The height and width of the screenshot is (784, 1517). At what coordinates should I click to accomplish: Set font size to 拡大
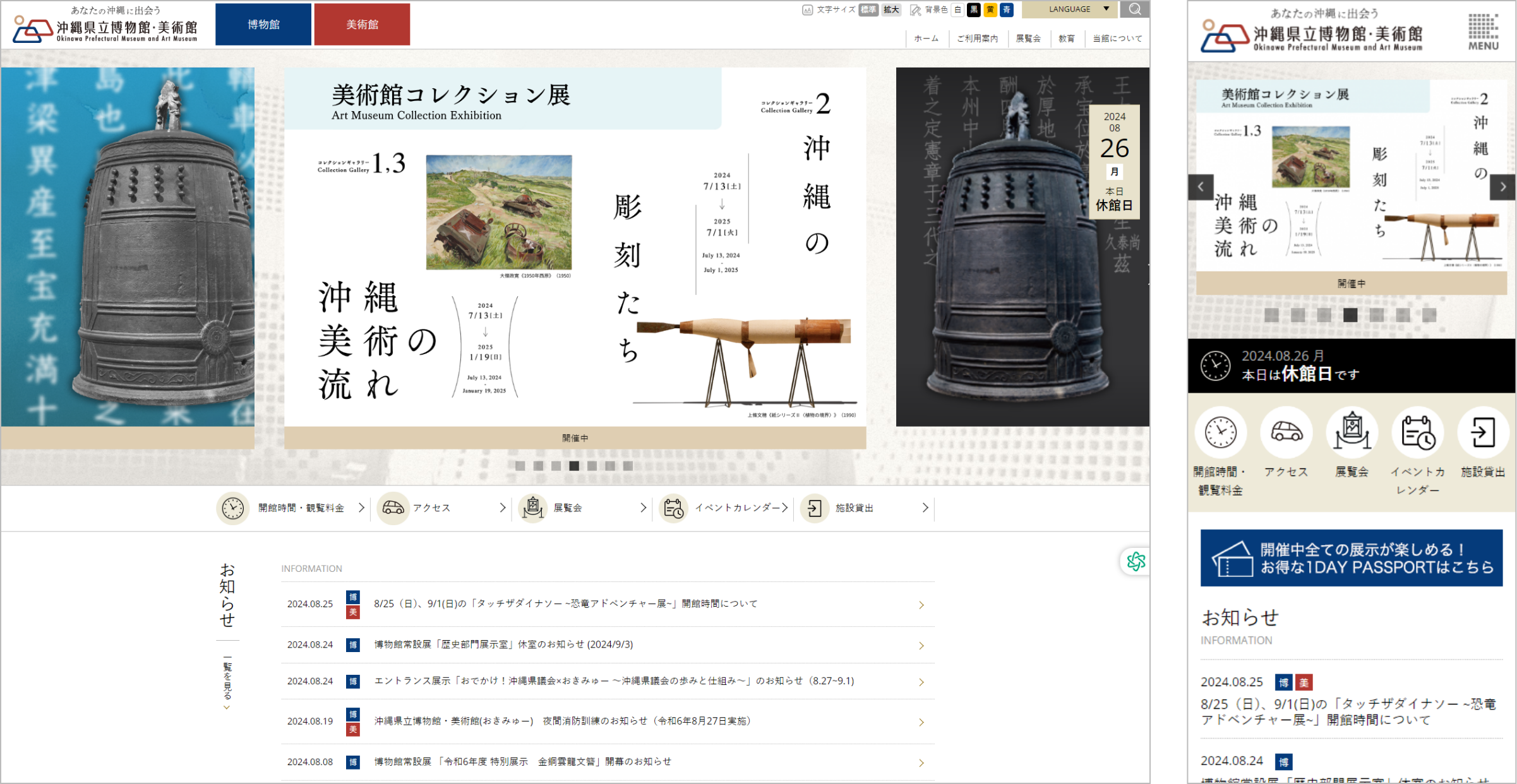(891, 9)
